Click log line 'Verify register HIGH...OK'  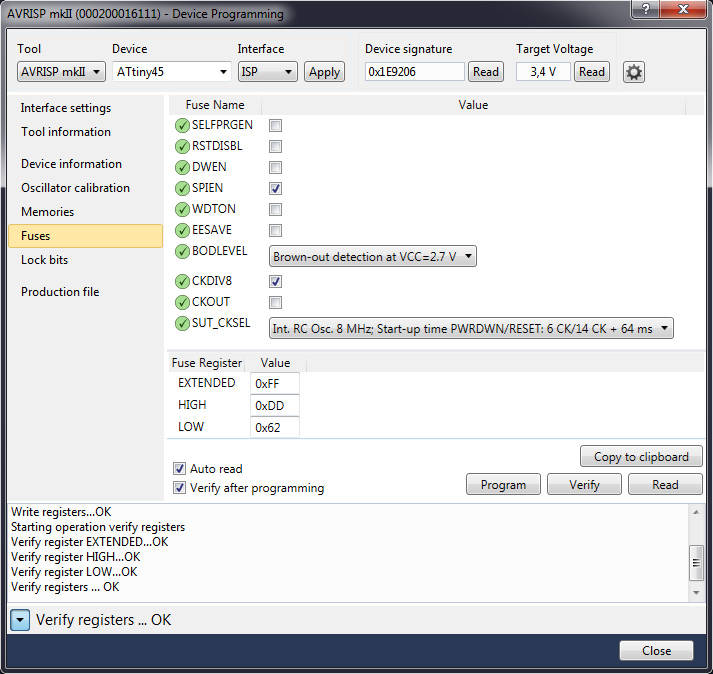(x=75, y=557)
